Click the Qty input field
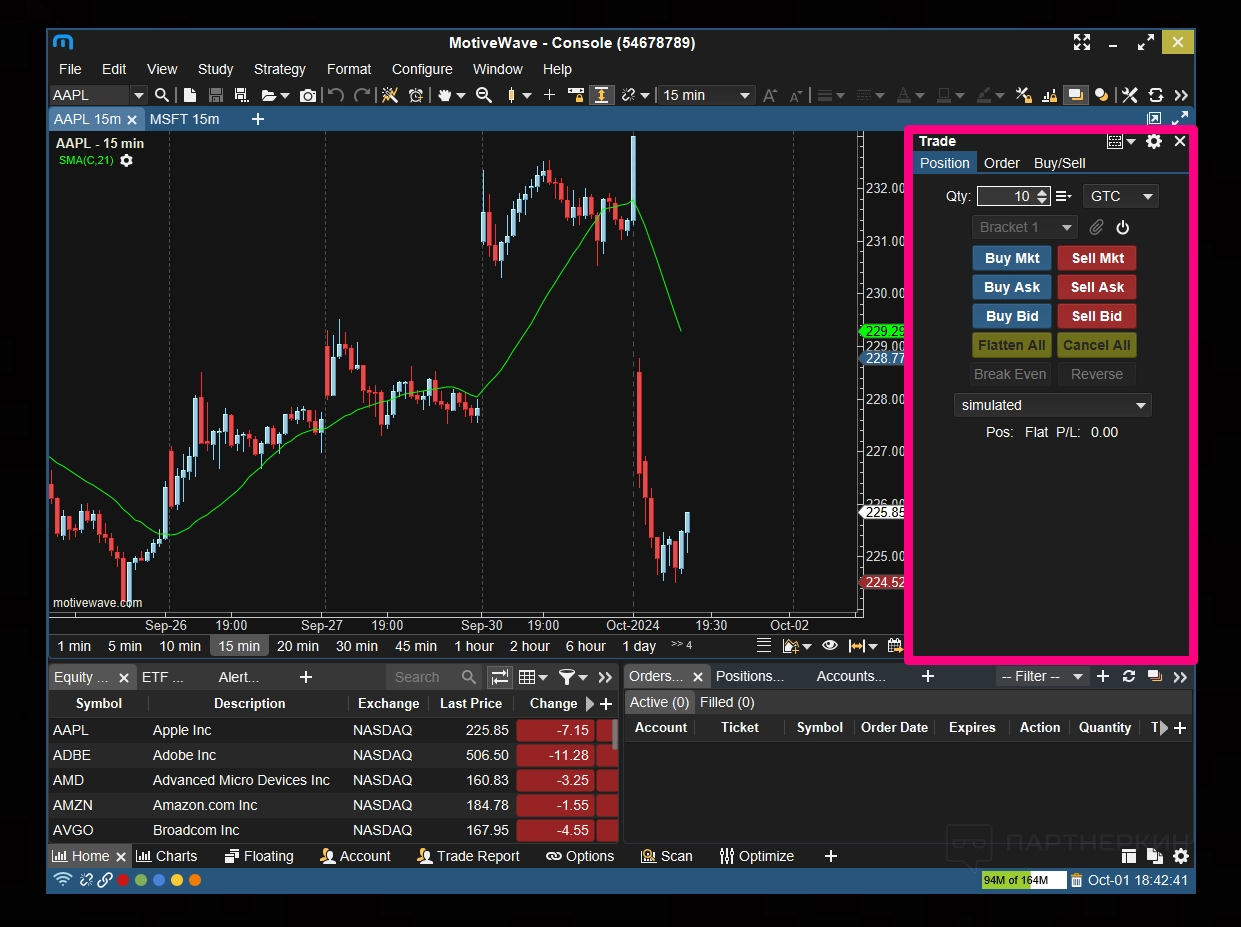Image resolution: width=1241 pixels, height=927 pixels. click(1006, 196)
